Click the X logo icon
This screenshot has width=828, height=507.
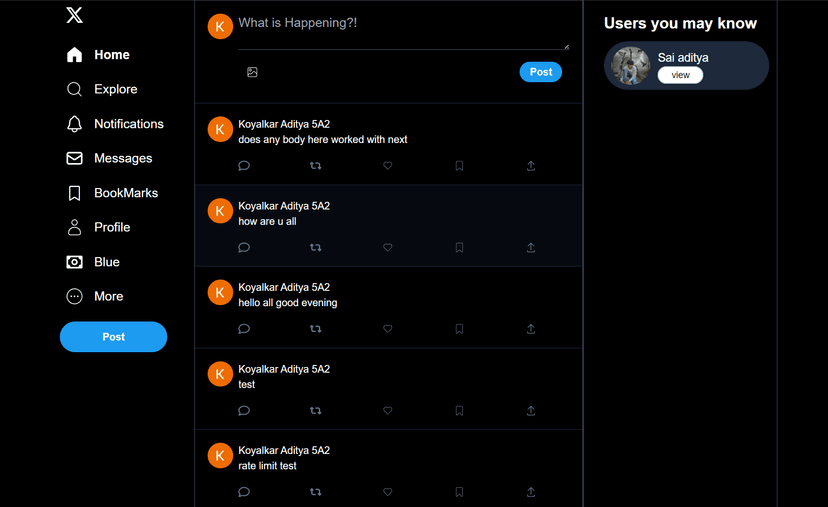(74, 15)
